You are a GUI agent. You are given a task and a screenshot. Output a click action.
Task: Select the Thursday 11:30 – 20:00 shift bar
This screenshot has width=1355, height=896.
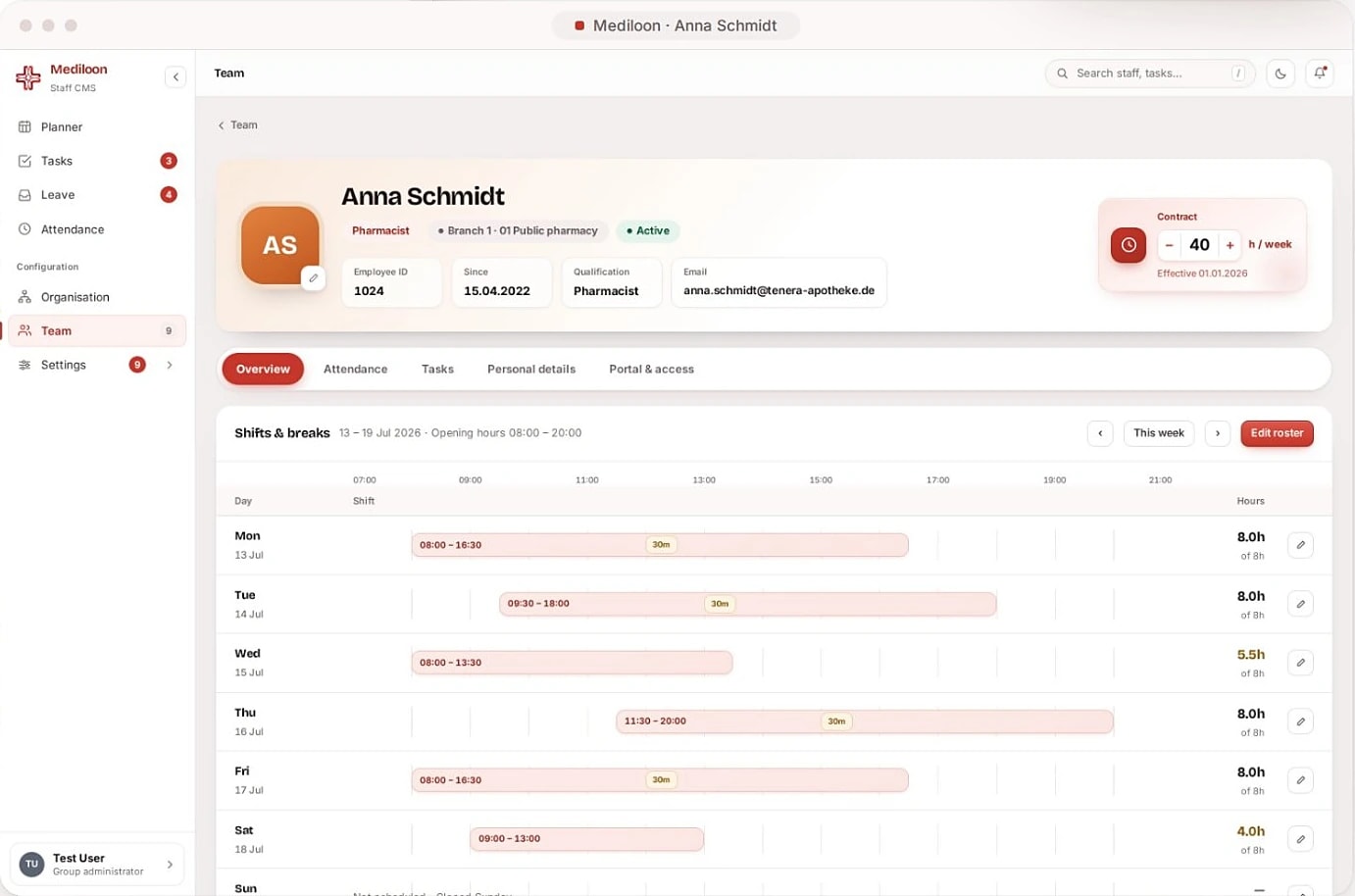(865, 722)
